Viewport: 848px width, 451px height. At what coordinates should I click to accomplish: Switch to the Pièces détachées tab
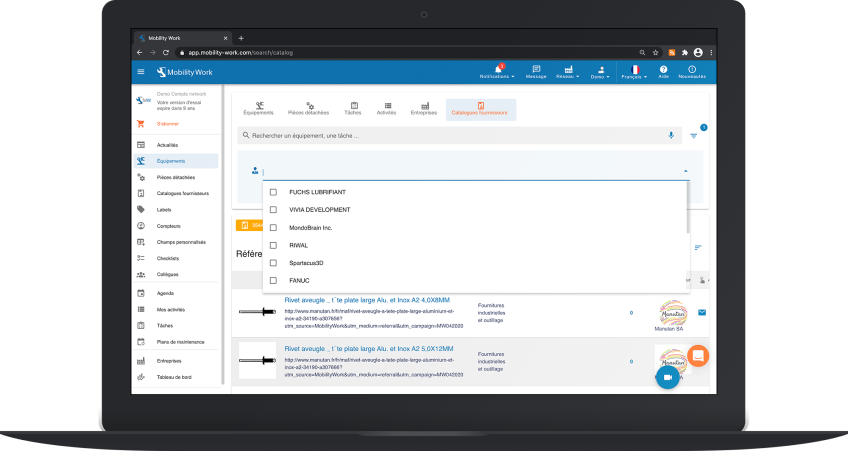308,109
